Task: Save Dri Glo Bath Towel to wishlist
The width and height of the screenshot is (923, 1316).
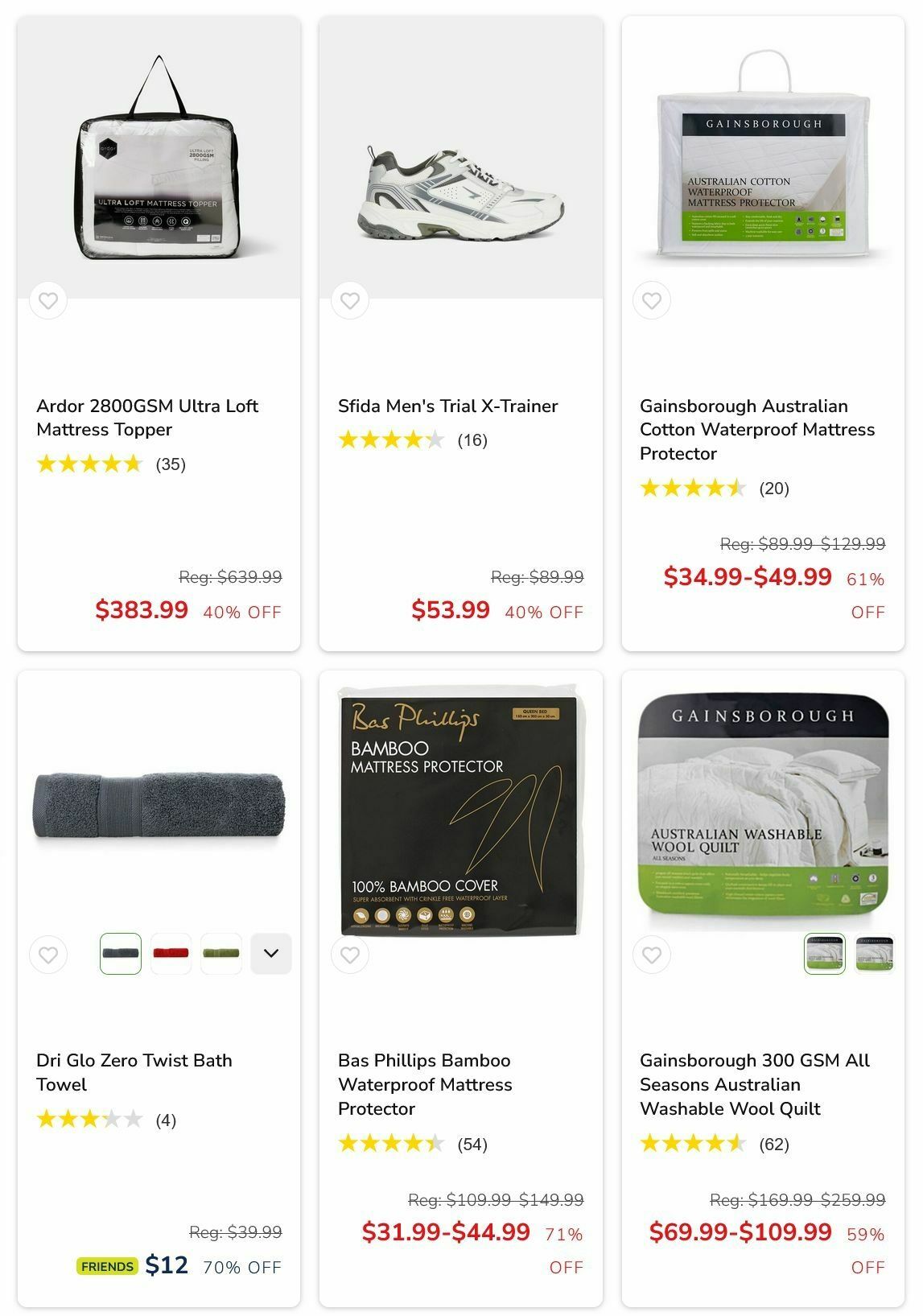Action: 48,955
